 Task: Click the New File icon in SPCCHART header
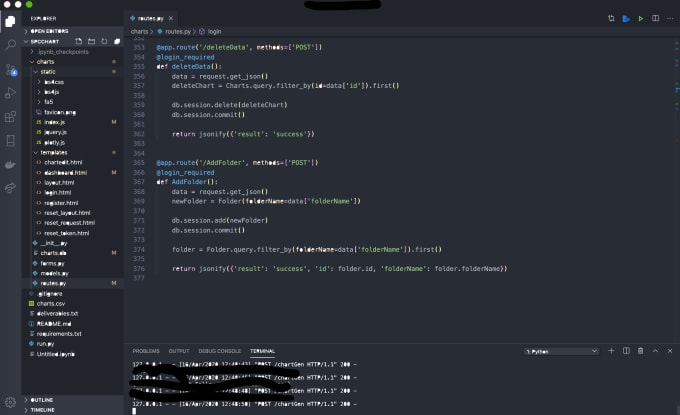click(78, 41)
